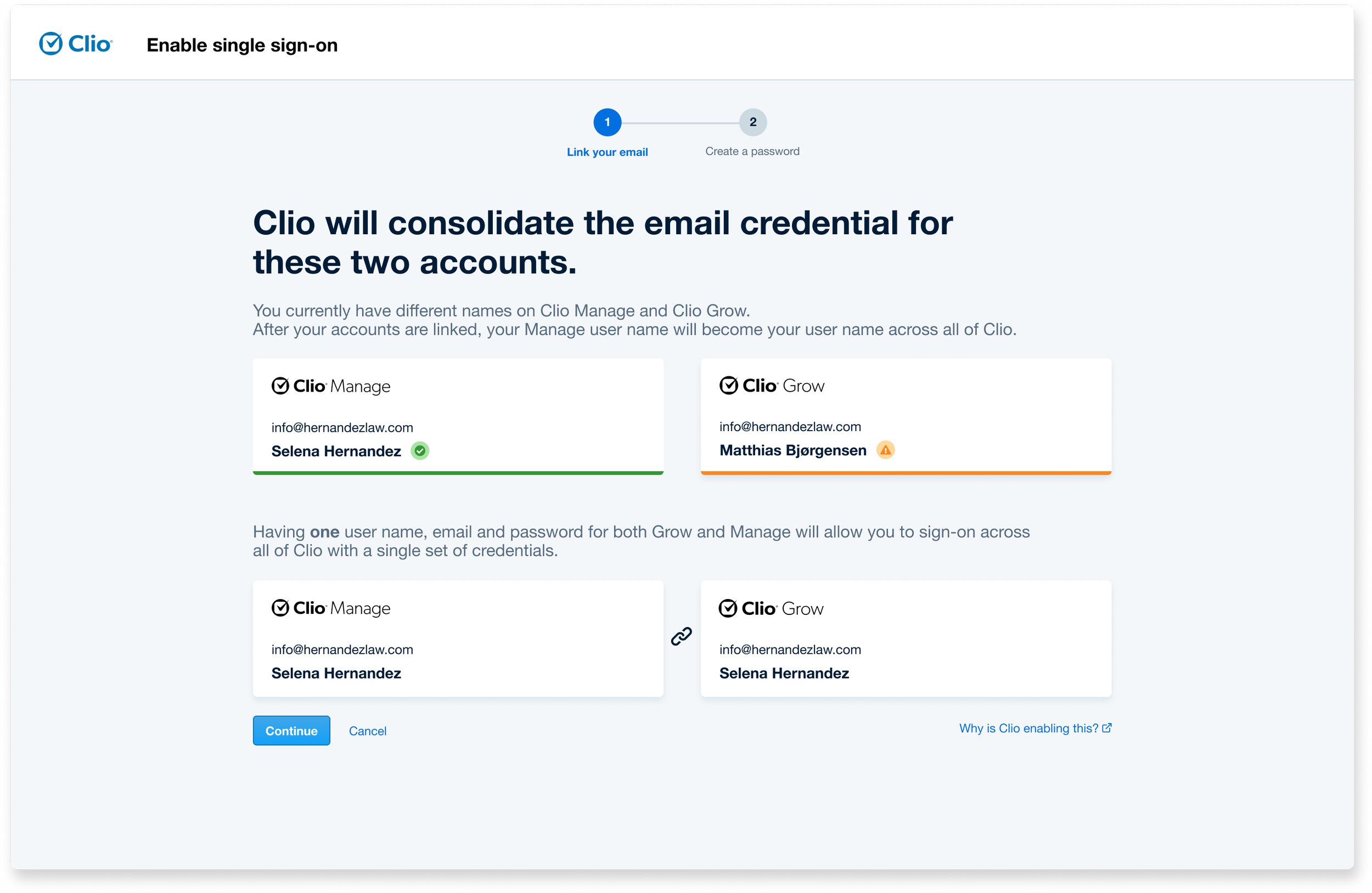
Task: Click the orange warning icon beside Matthias Bjørgensen
Action: point(885,450)
